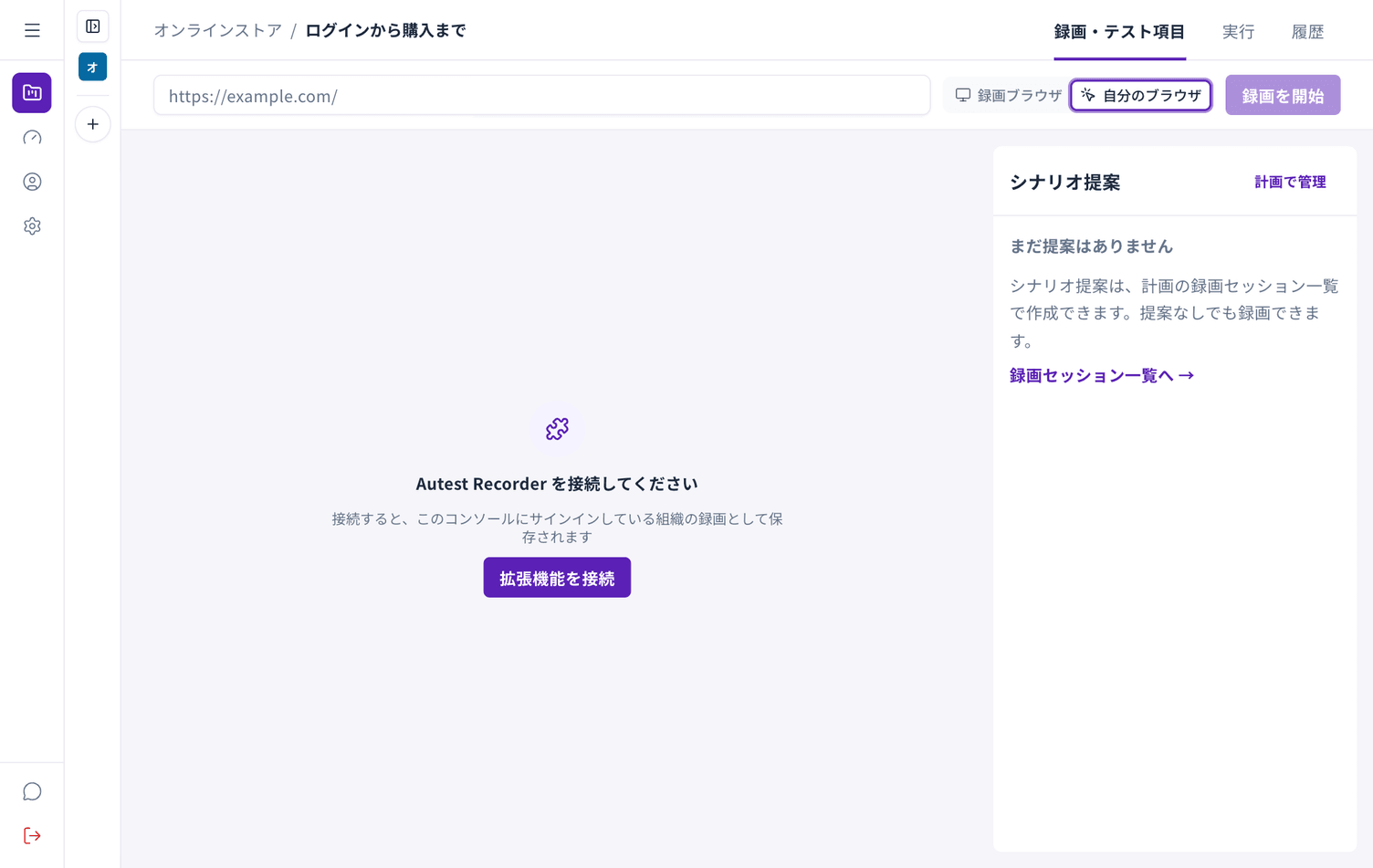Add a new project with plus button
Screen dimensions: 1373x868
click(x=93, y=124)
